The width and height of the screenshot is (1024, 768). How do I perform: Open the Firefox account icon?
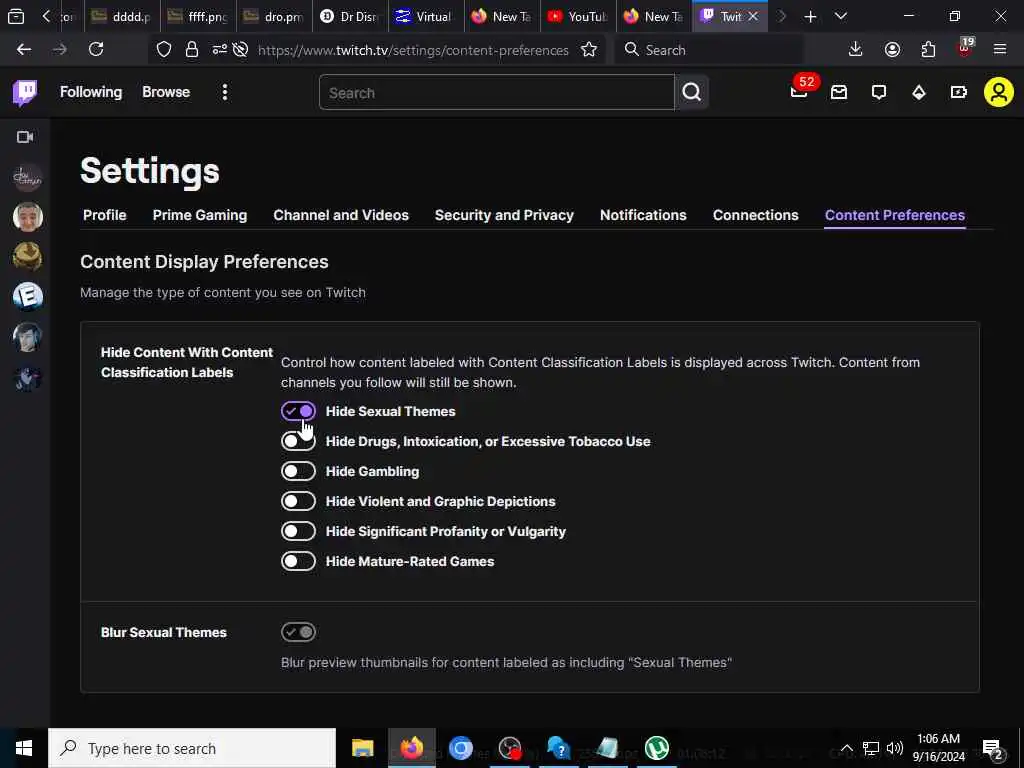pos(892,50)
